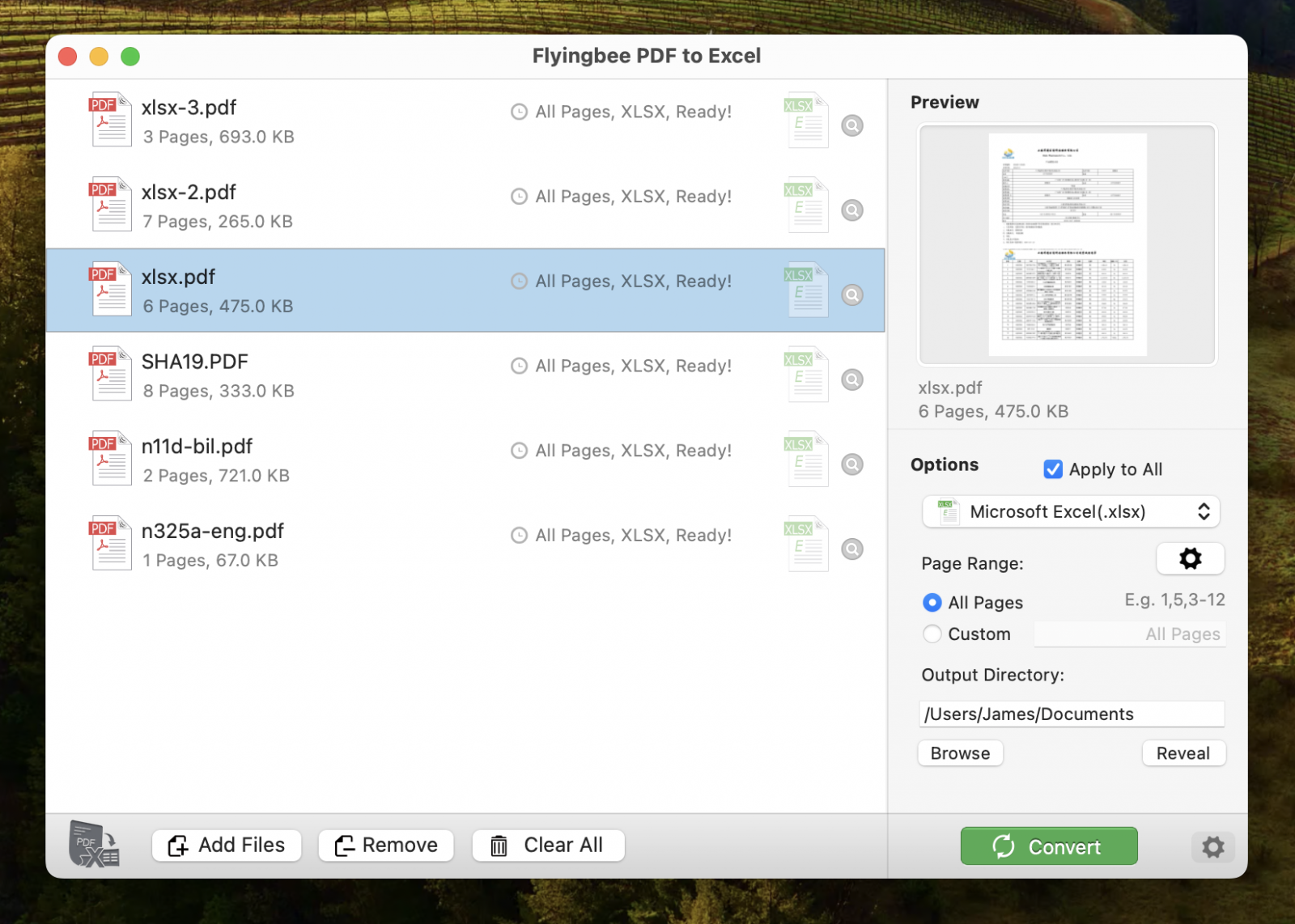This screenshot has width=1295, height=924.
Task: Click "1 Pages, 67.0 KB" text
Action: pyautogui.click(x=210, y=561)
